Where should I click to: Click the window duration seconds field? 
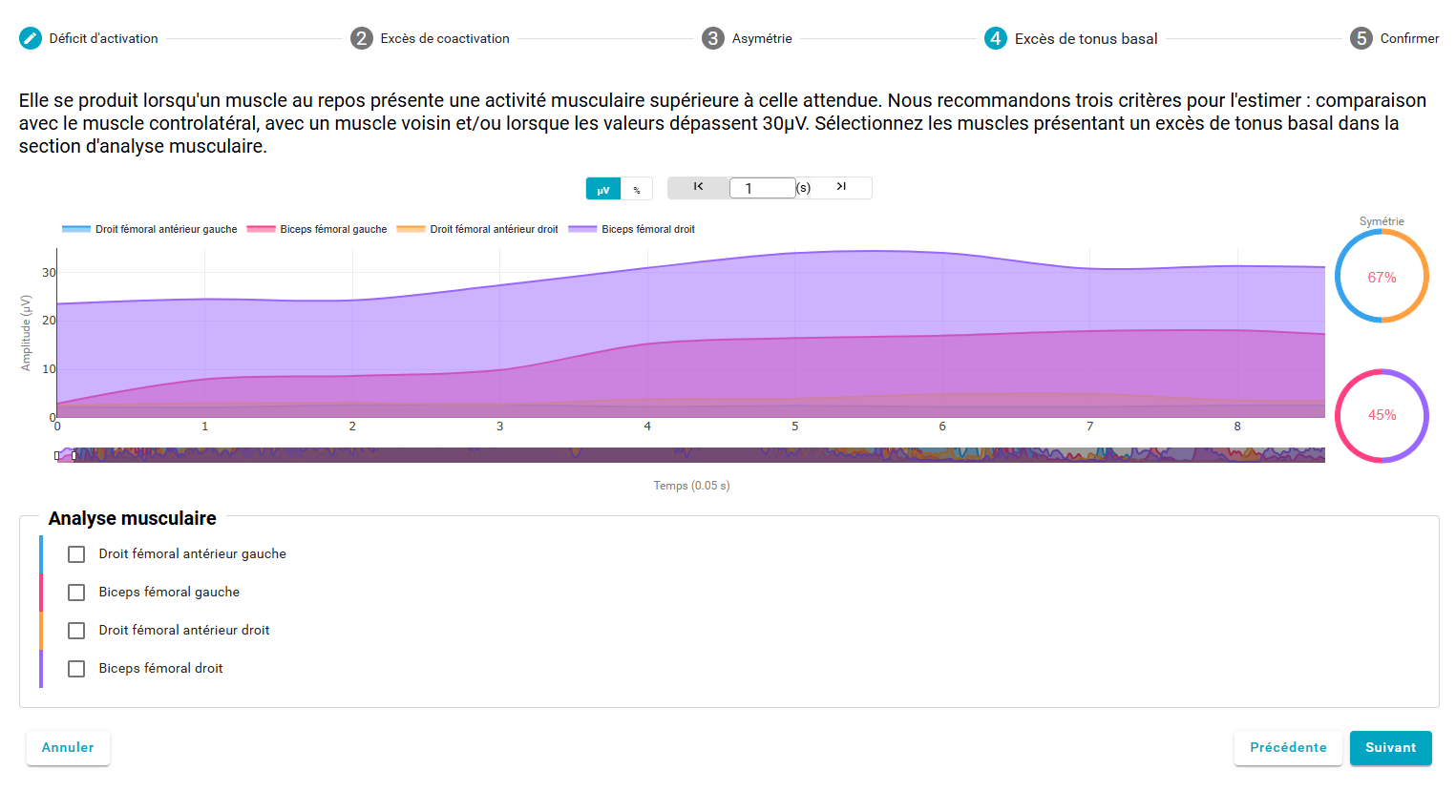[x=762, y=188]
